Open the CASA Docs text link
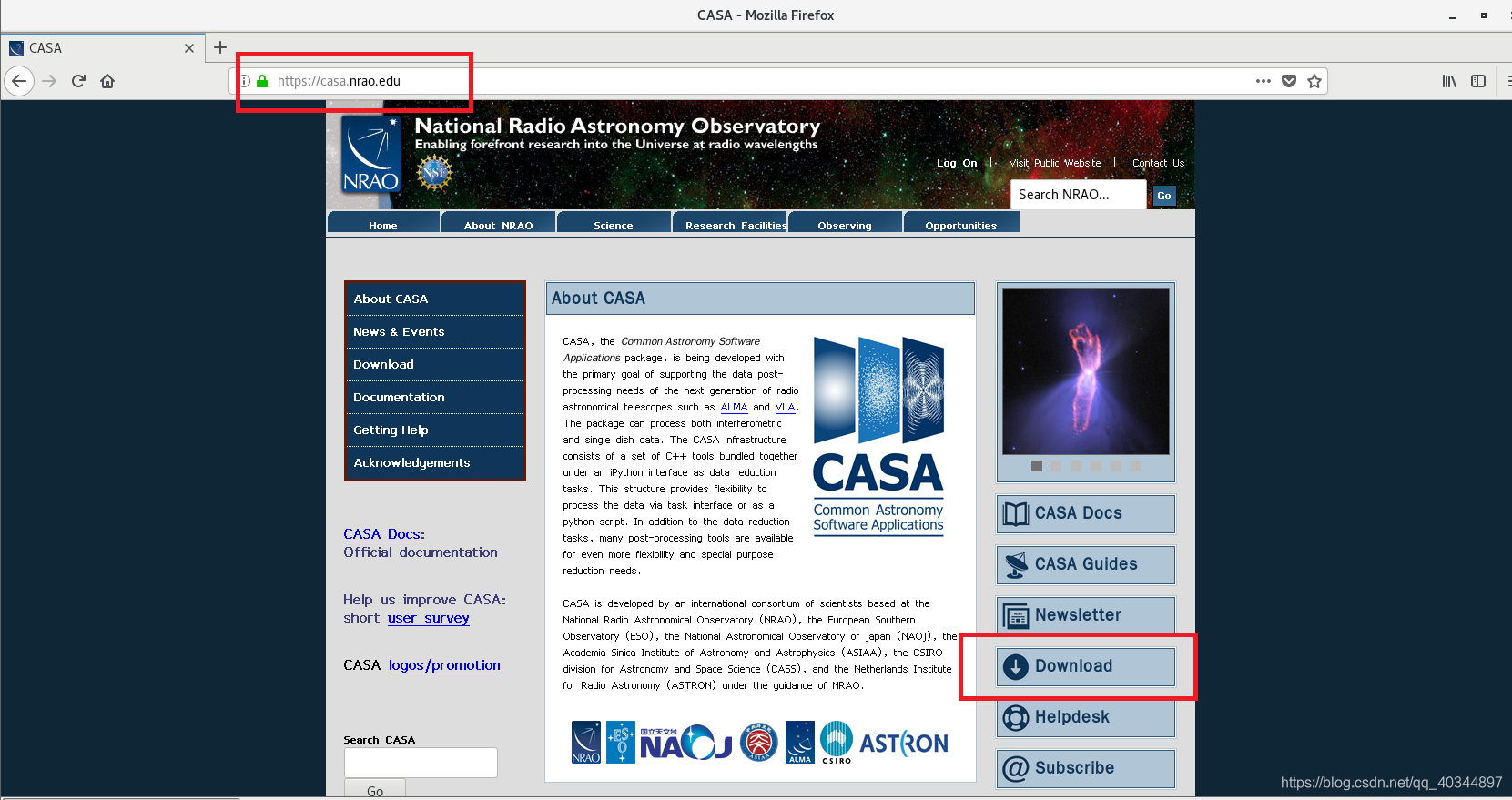 [381, 534]
